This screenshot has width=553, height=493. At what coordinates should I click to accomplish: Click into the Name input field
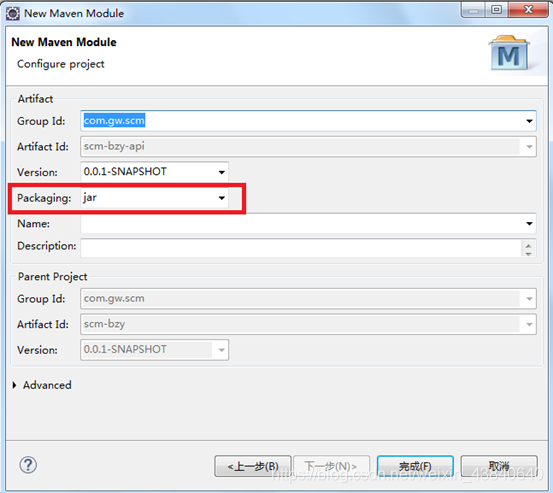[x=308, y=224]
